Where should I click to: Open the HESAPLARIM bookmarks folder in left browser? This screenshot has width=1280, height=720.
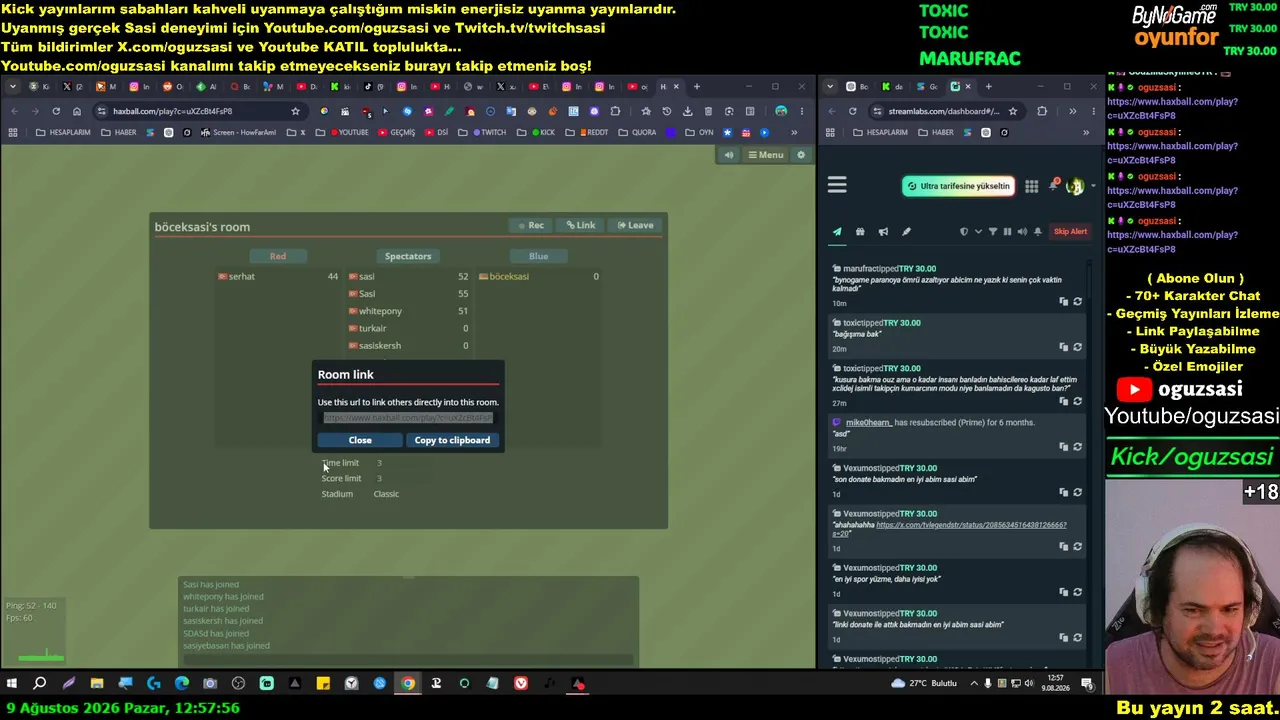[63, 132]
